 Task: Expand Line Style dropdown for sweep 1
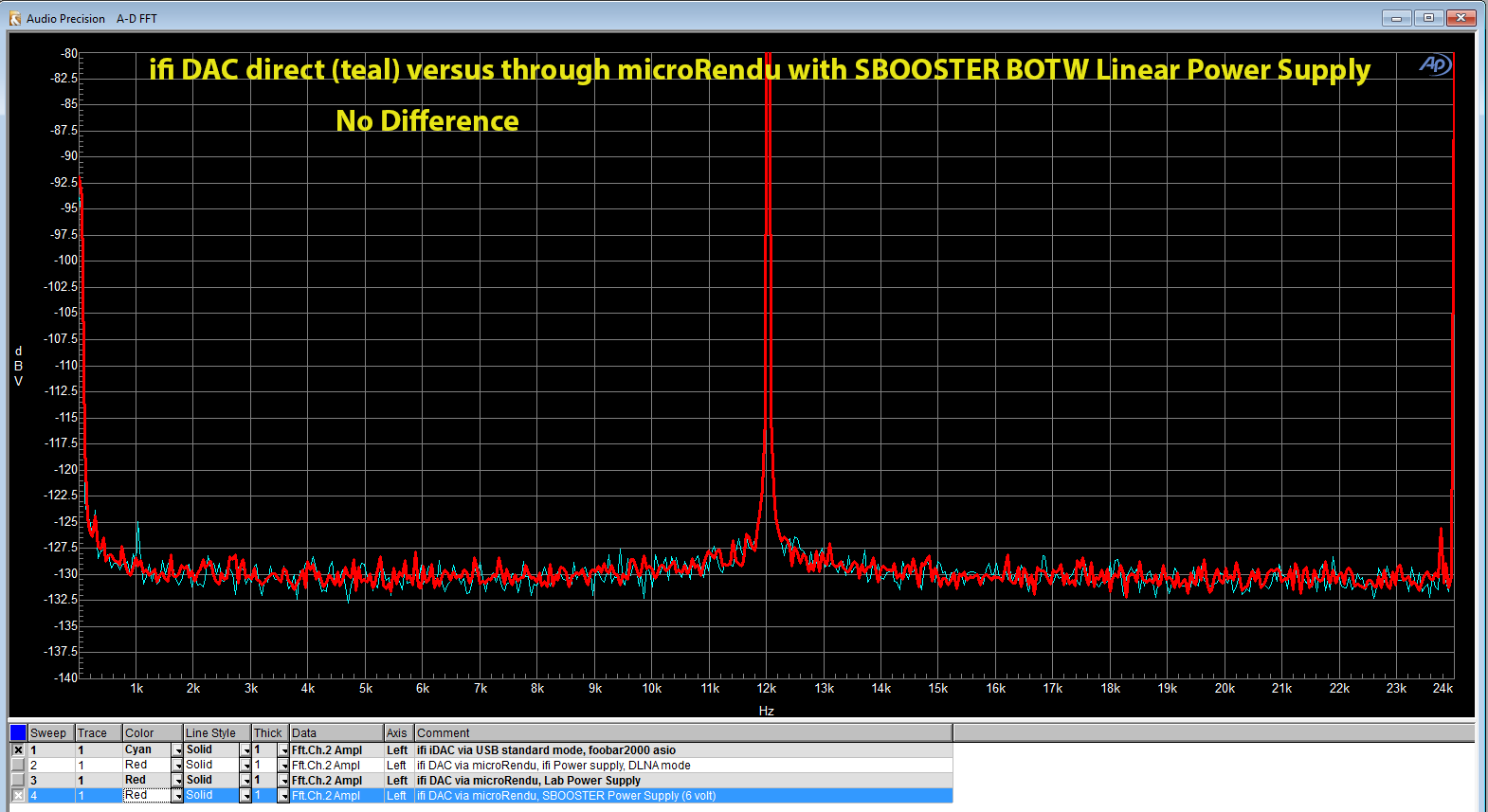click(x=246, y=750)
